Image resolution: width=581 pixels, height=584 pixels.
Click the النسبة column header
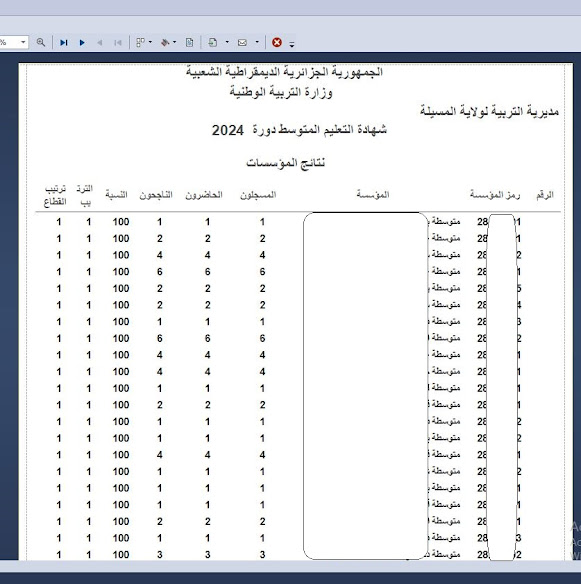coord(116,194)
